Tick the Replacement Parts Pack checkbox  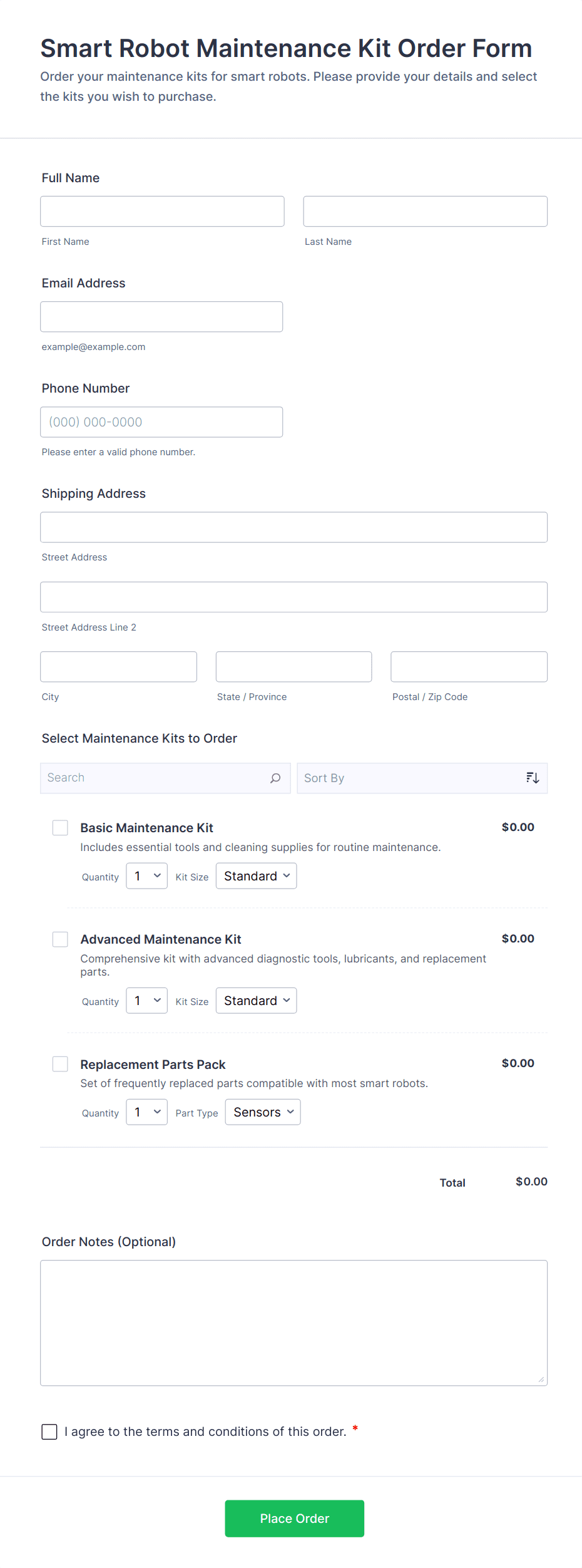(60, 1064)
